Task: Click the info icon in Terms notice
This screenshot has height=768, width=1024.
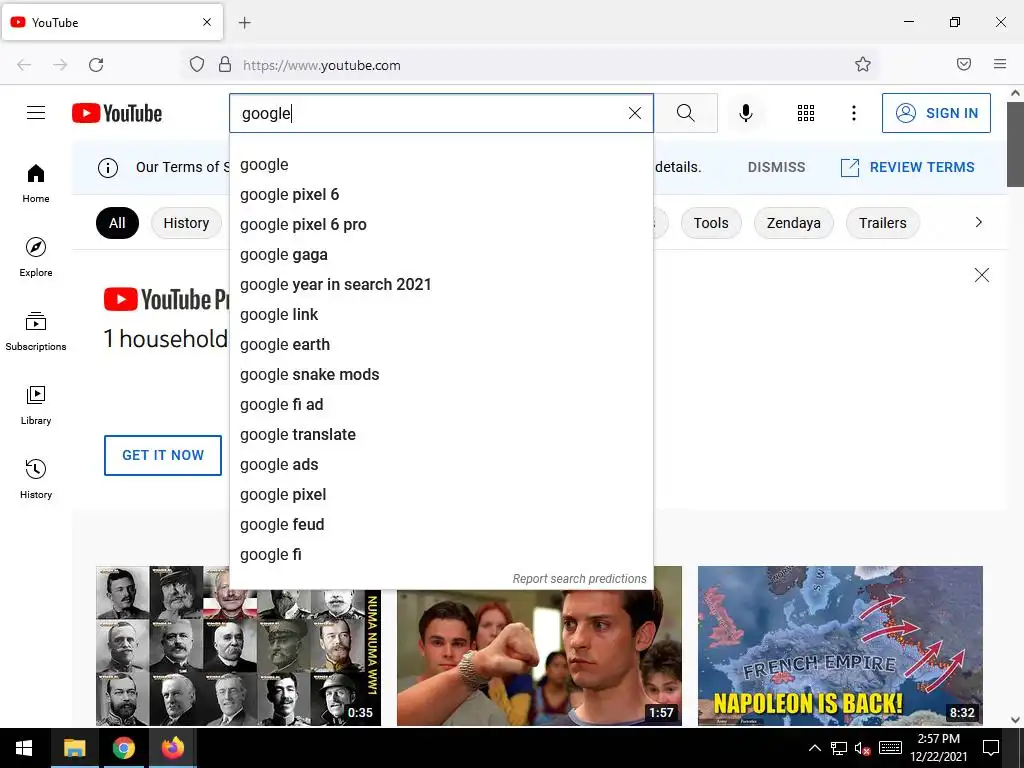Action: [x=108, y=168]
